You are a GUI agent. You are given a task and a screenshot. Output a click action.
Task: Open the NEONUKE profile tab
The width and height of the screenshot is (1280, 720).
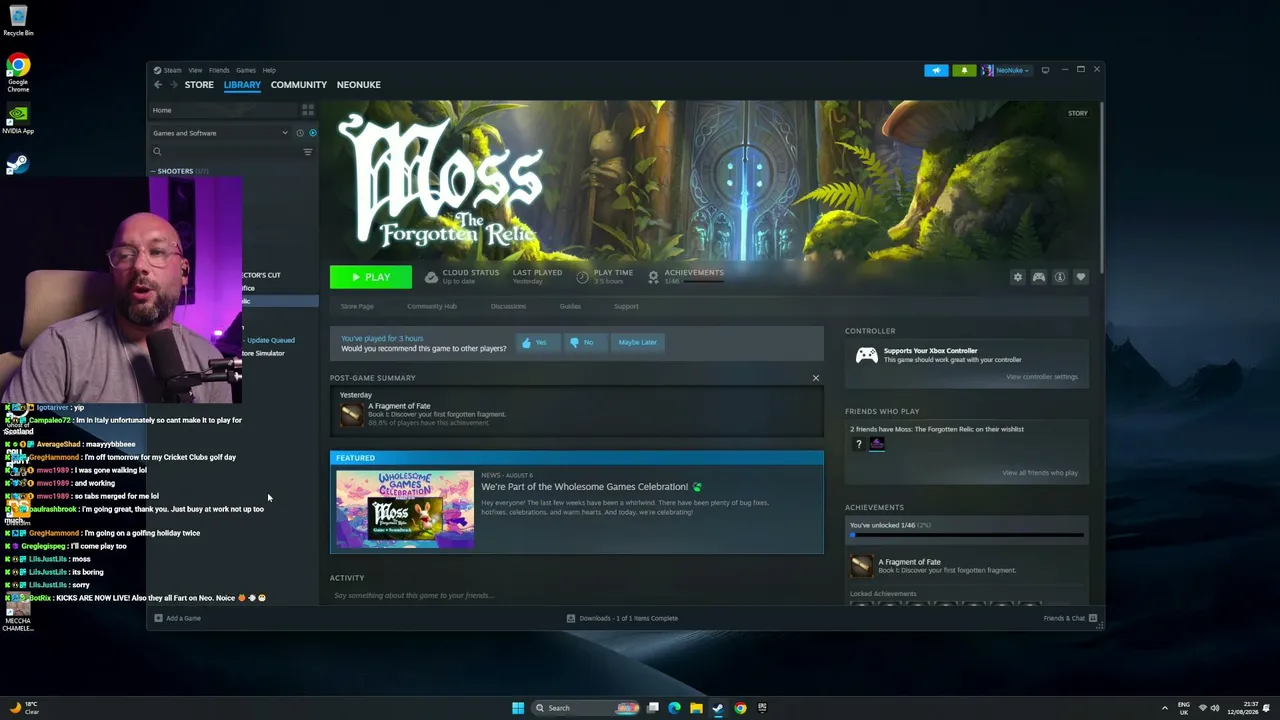click(x=358, y=85)
